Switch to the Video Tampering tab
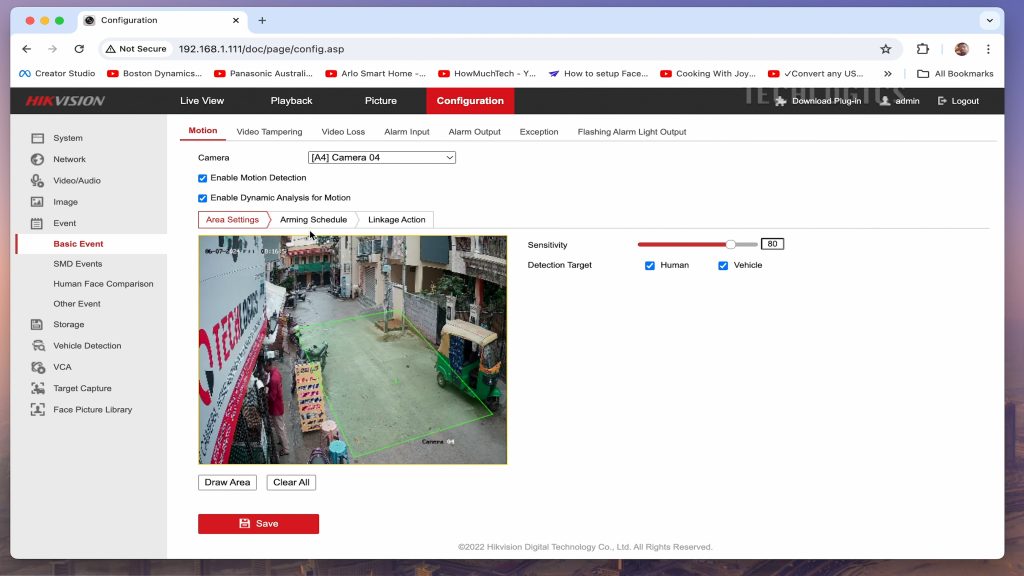This screenshot has height=576, width=1024. (x=269, y=132)
